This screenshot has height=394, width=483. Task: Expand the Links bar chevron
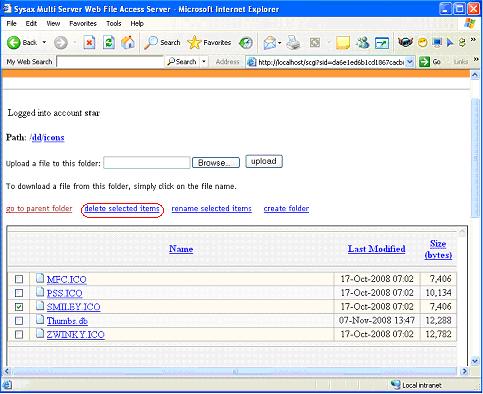(476, 59)
